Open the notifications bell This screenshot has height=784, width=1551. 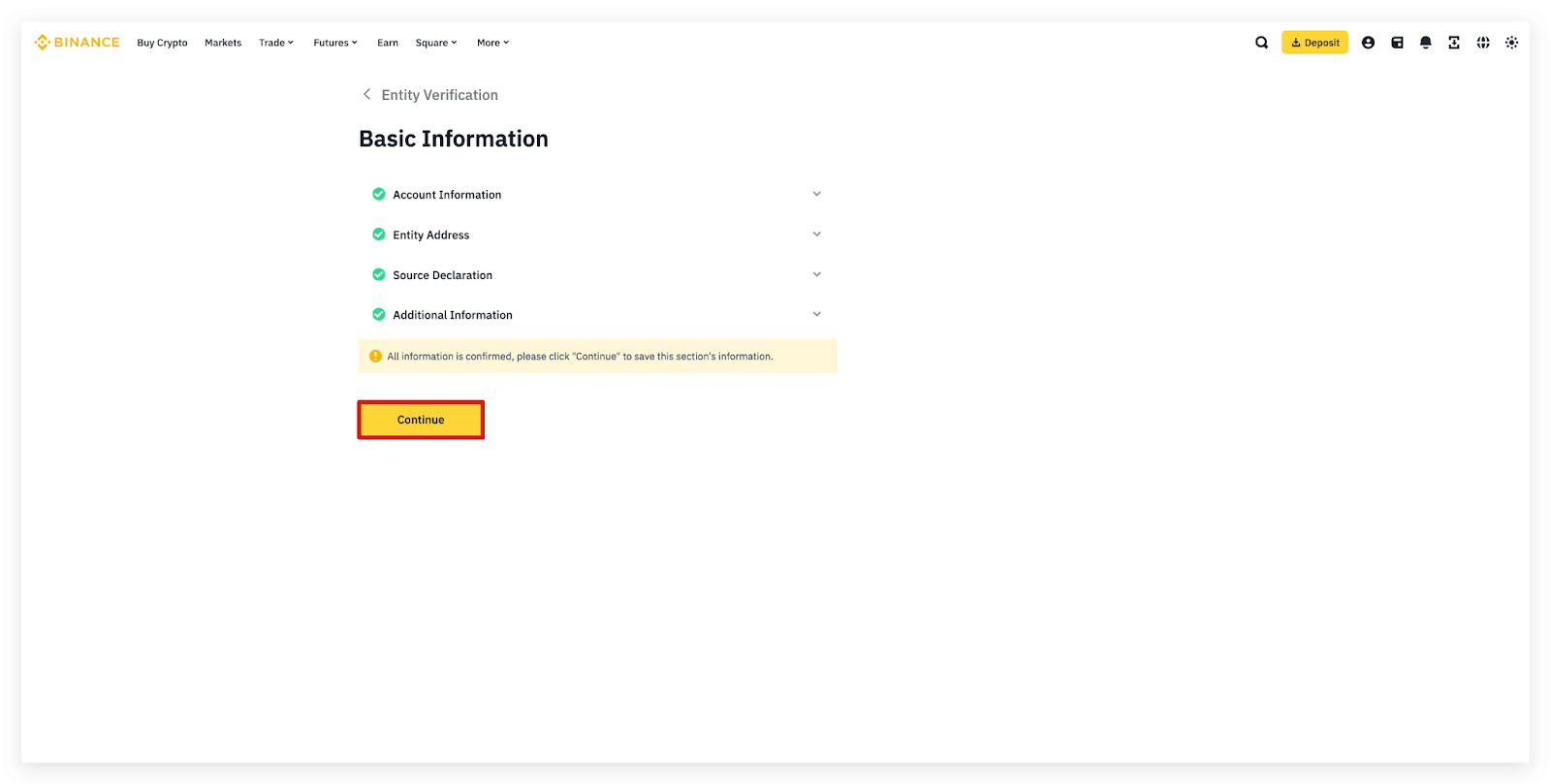point(1425,43)
